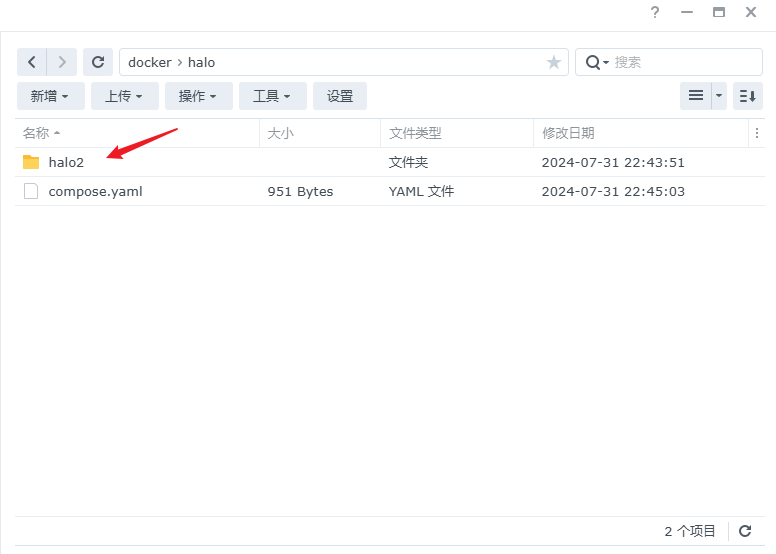776x554 pixels.
Task: Go back to the previous folder
Action: tap(32, 62)
